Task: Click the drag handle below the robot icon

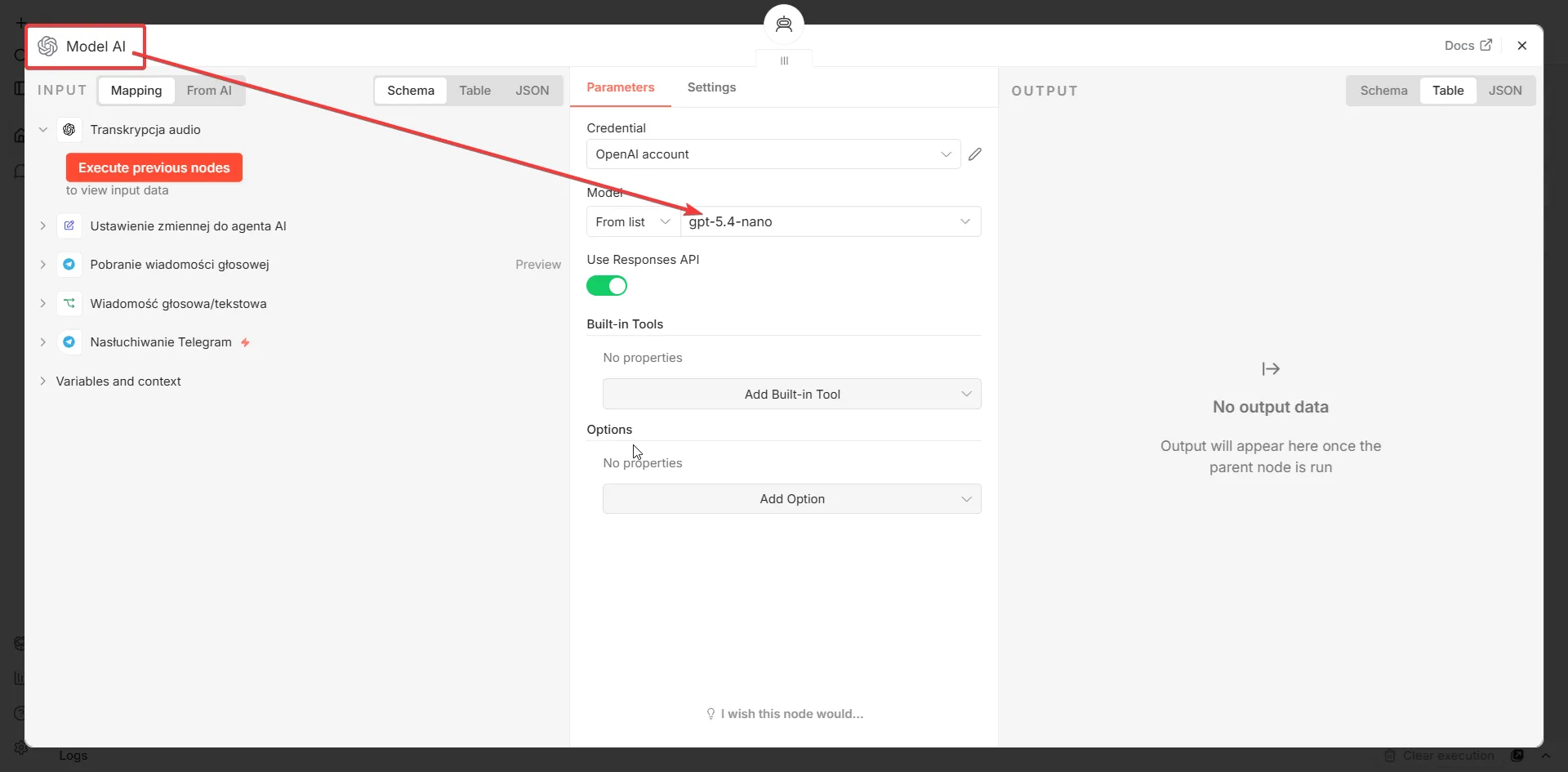Action: click(784, 60)
